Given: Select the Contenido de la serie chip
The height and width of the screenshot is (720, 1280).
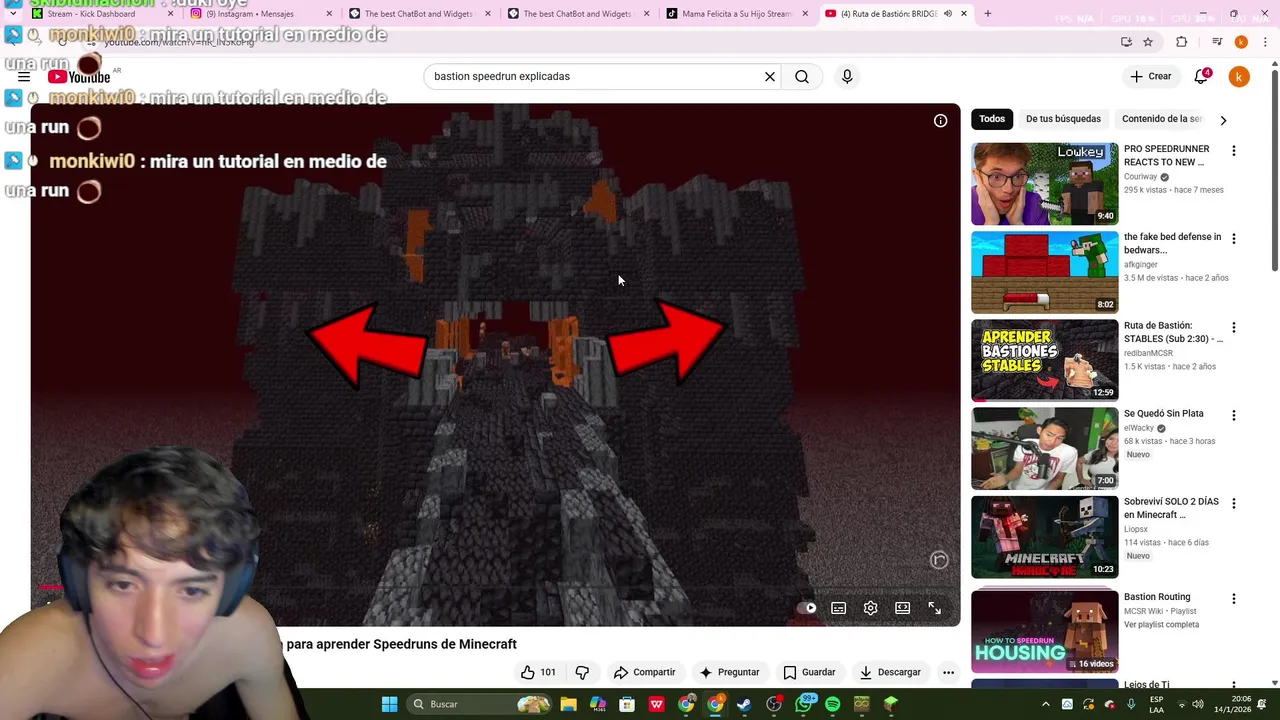Looking at the screenshot, I should tap(1161, 119).
